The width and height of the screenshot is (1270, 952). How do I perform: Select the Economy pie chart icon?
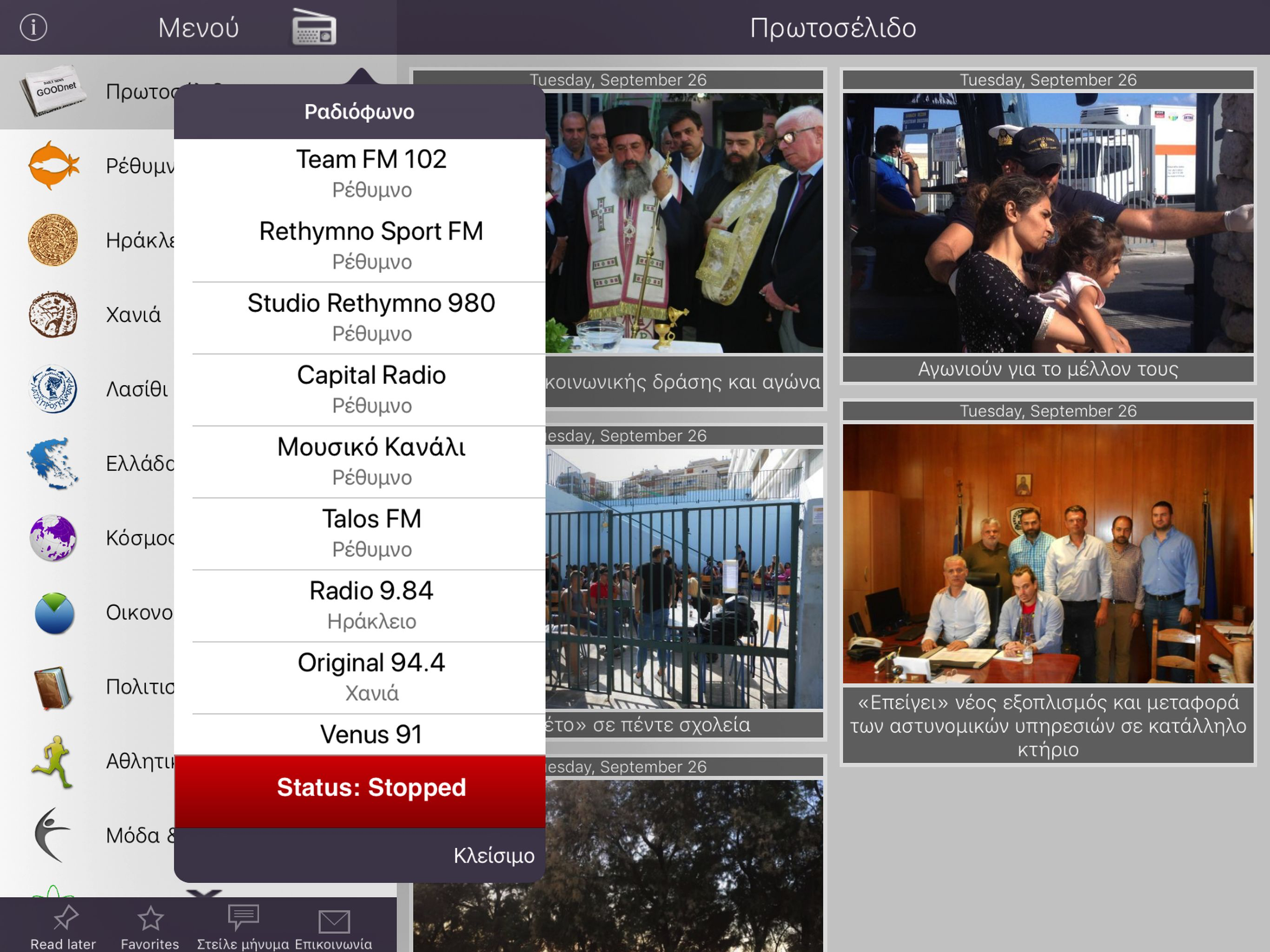(x=54, y=613)
